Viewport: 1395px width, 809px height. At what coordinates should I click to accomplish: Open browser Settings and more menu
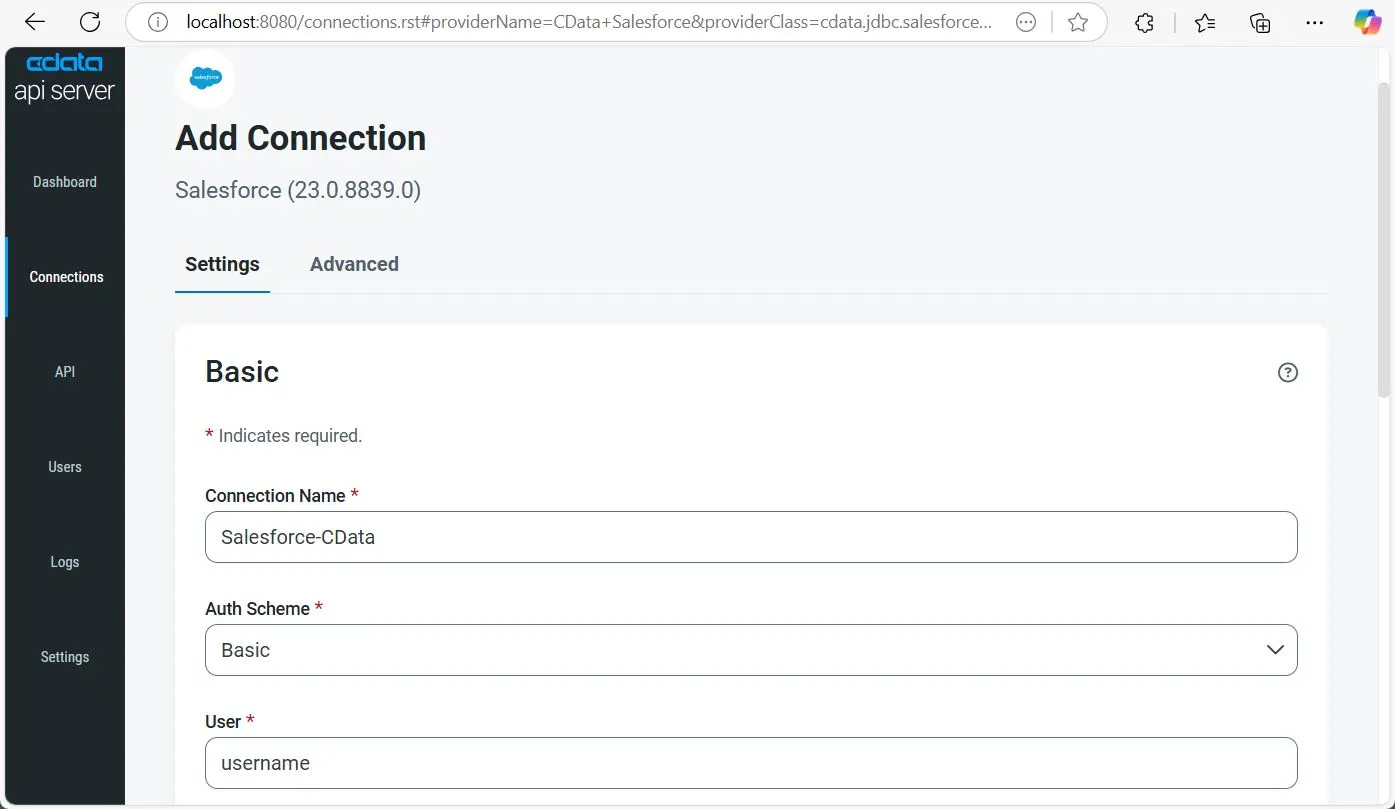[1314, 23]
